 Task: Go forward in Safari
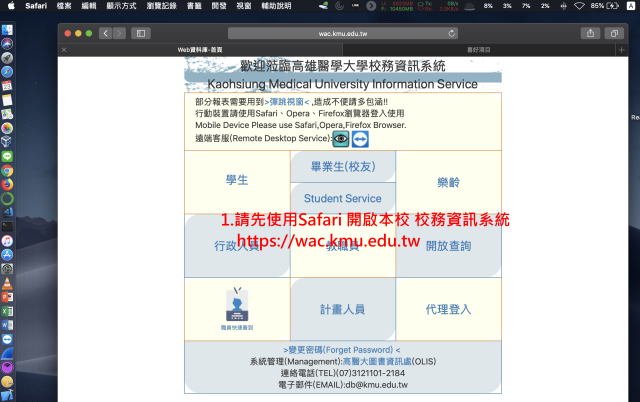pyautogui.click(x=119, y=33)
